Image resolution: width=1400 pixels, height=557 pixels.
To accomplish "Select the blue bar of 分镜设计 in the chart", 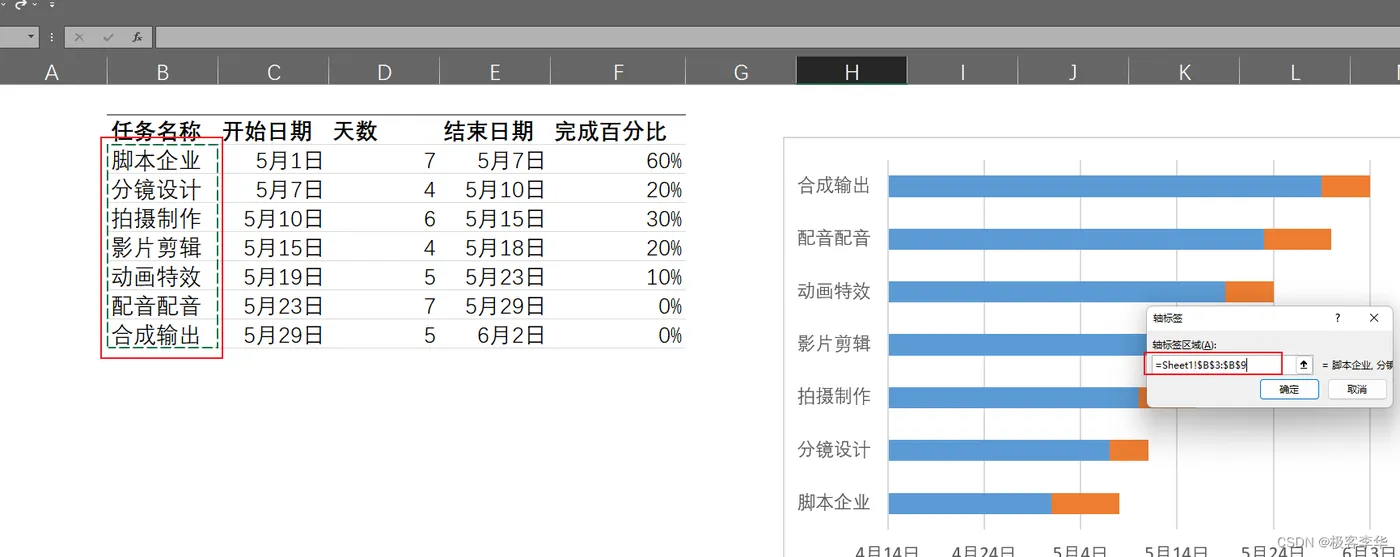I will (x=999, y=450).
